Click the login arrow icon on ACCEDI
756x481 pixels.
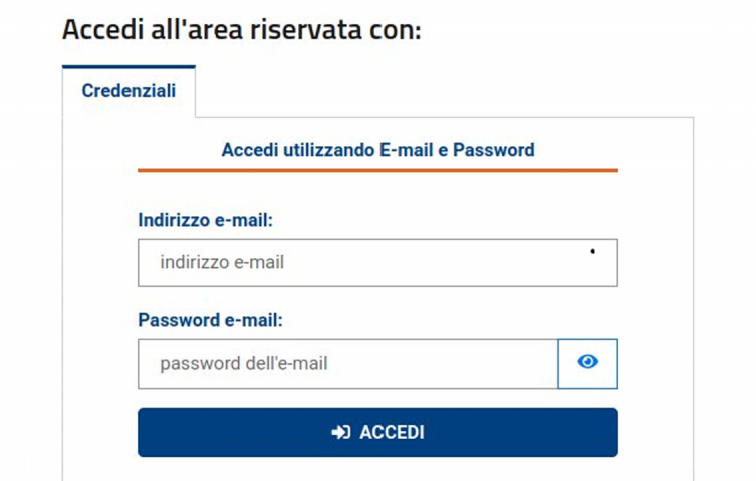340,432
